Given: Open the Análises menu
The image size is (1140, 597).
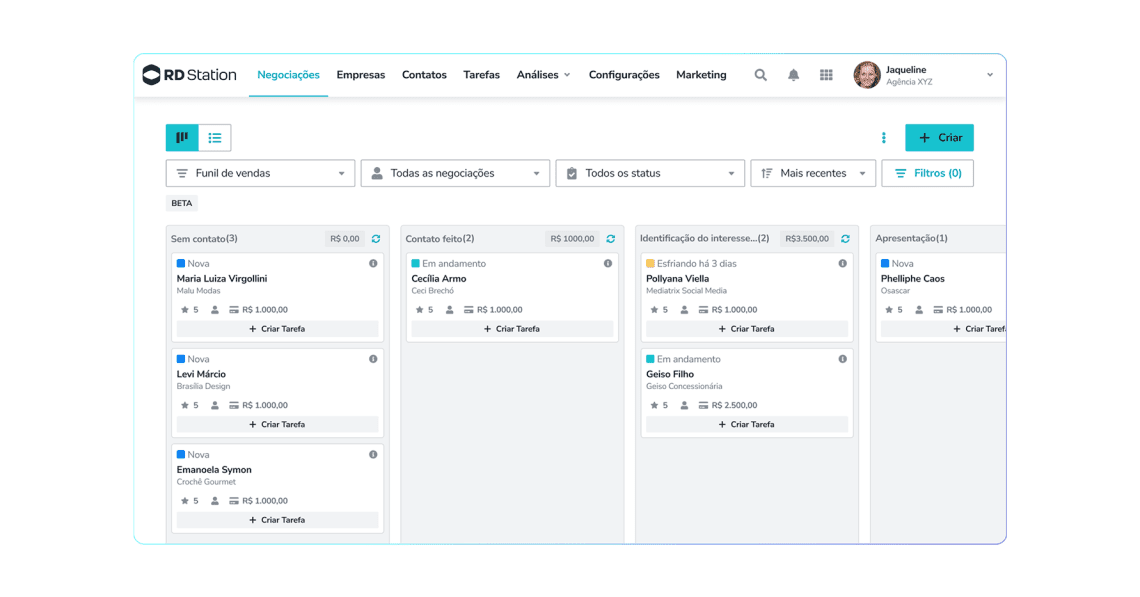Looking at the screenshot, I should tap(543, 75).
